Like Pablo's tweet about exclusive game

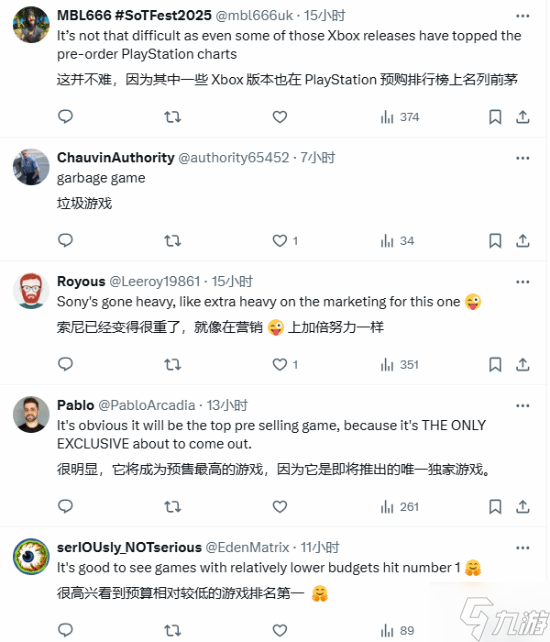coord(280,507)
